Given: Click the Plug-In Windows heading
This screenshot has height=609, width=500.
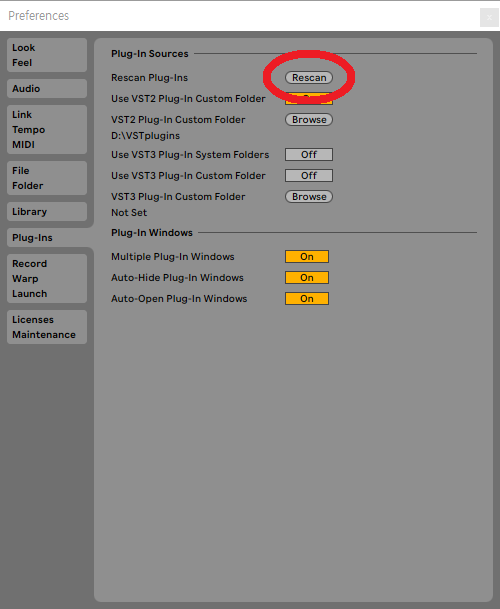Looking at the screenshot, I should coord(152,233).
